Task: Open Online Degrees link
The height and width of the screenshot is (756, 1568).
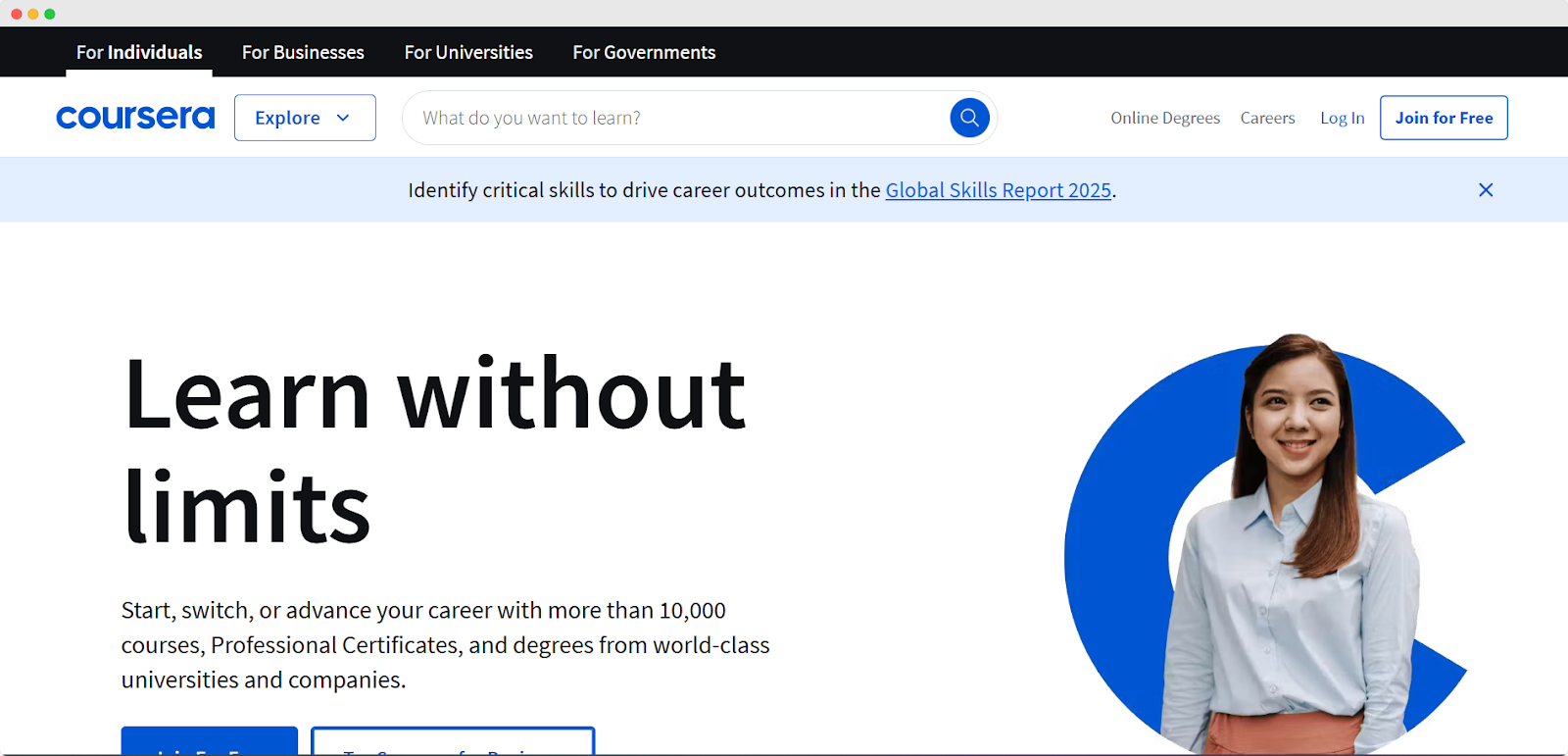Action: (1165, 118)
